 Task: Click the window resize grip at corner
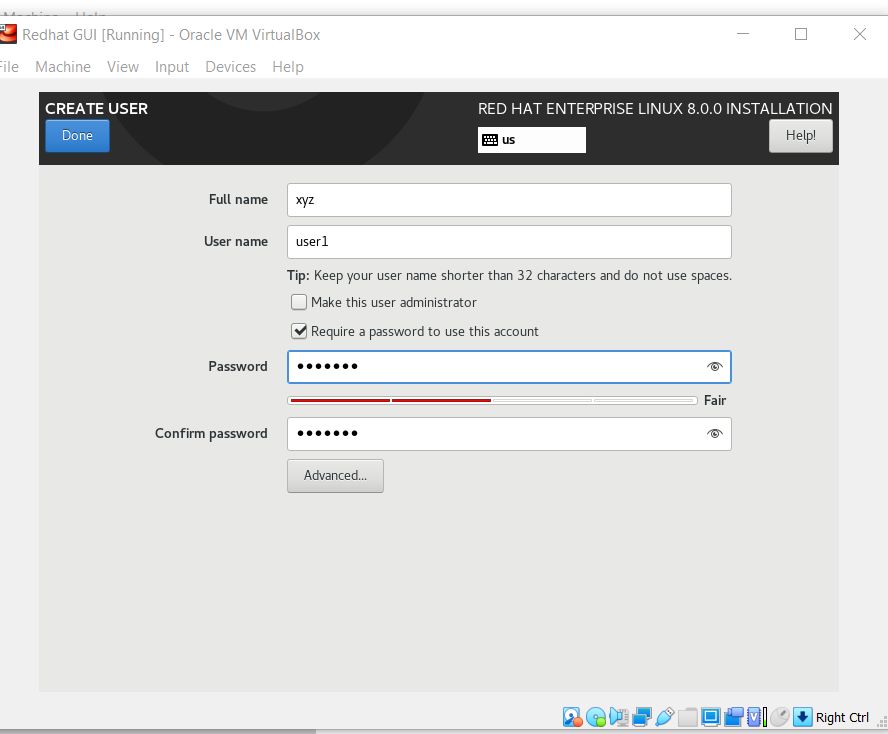[x=882, y=722]
